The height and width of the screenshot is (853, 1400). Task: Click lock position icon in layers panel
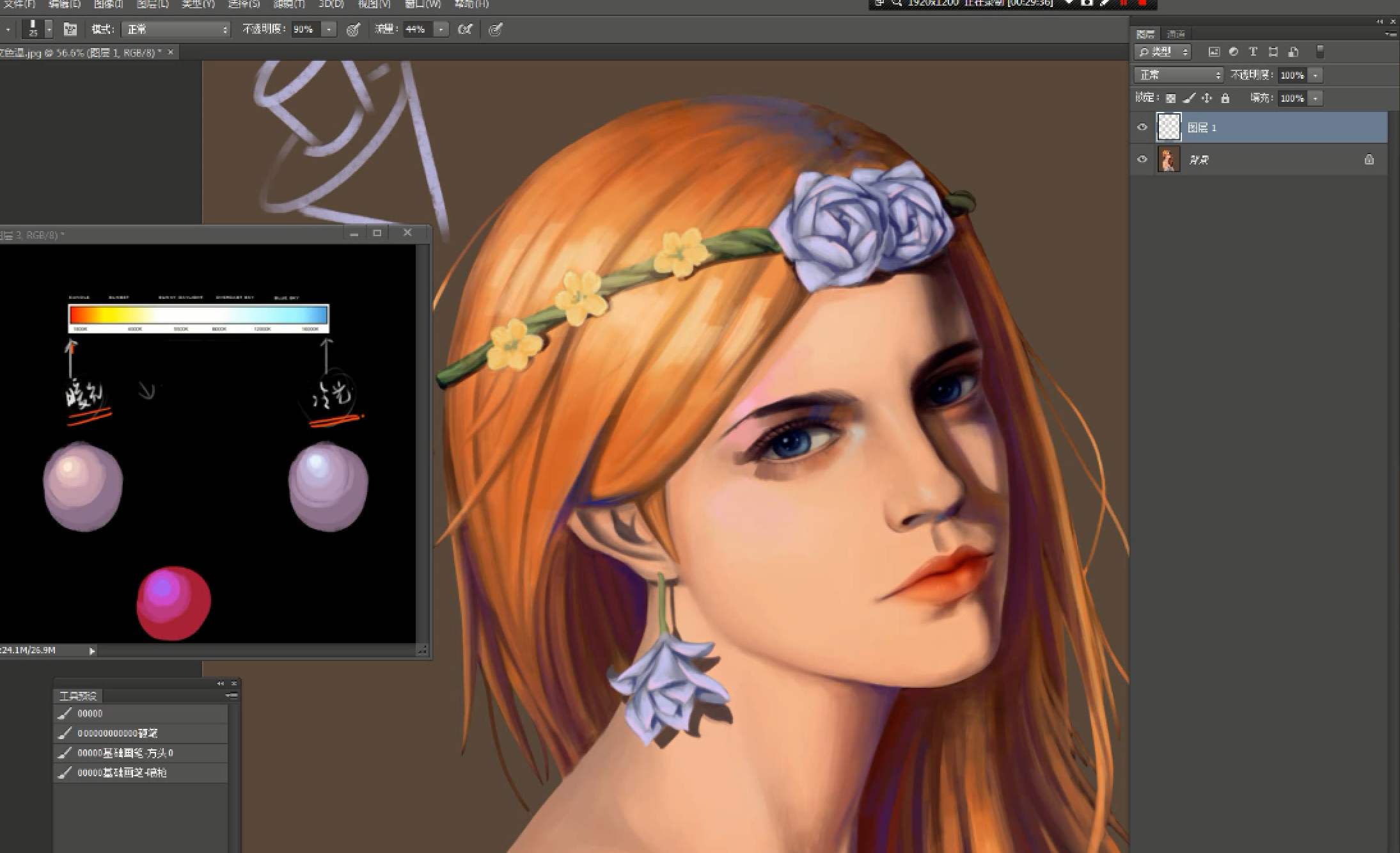click(x=1207, y=98)
